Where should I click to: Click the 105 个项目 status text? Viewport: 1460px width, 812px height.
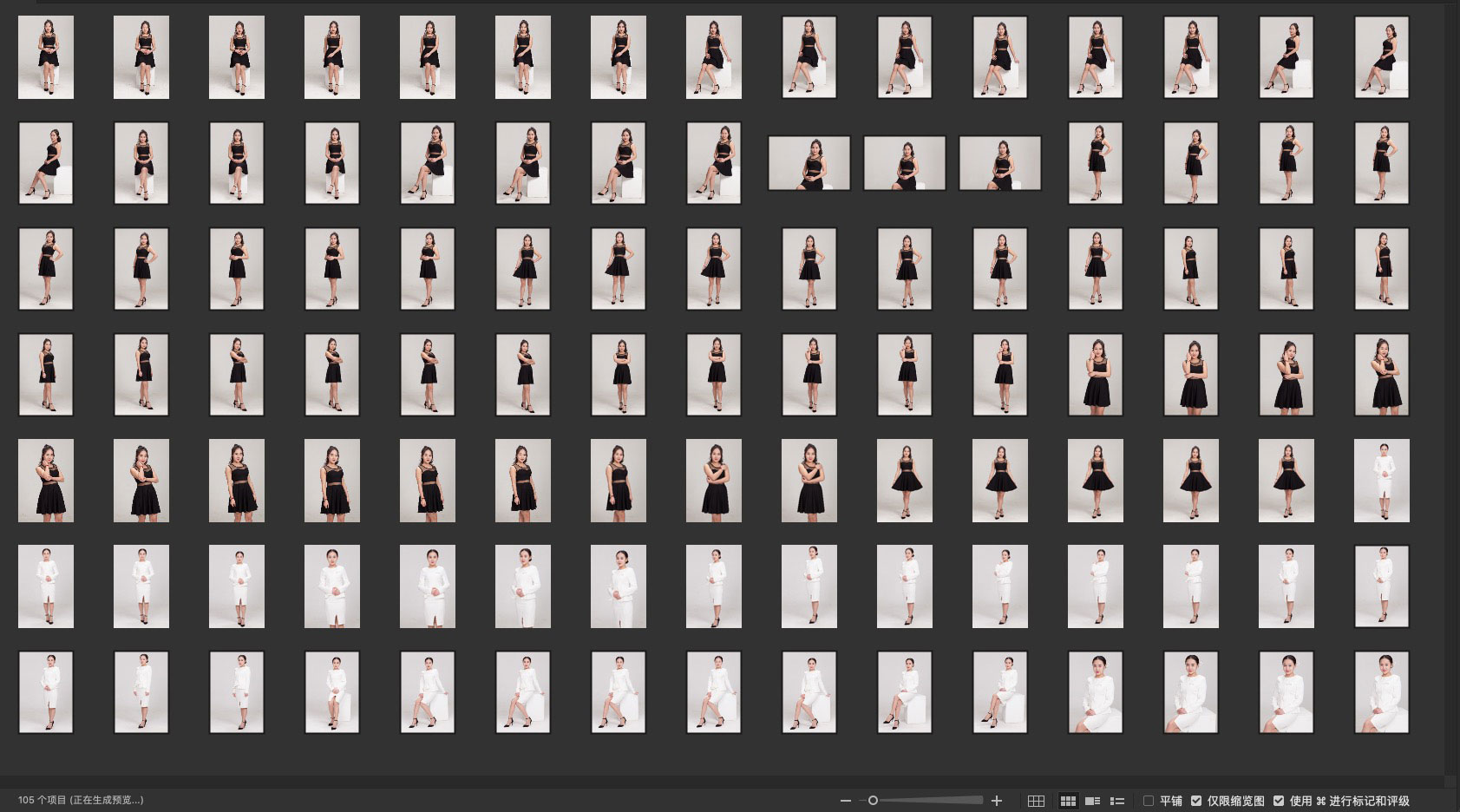[81, 800]
